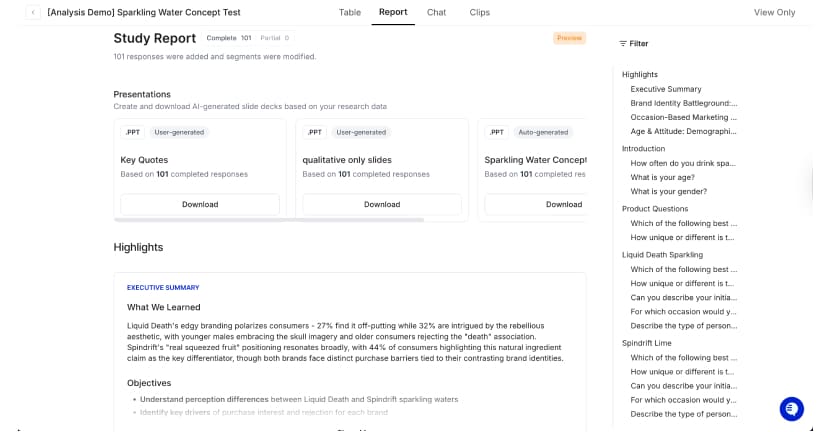Click the back arrow icon

click(33, 12)
